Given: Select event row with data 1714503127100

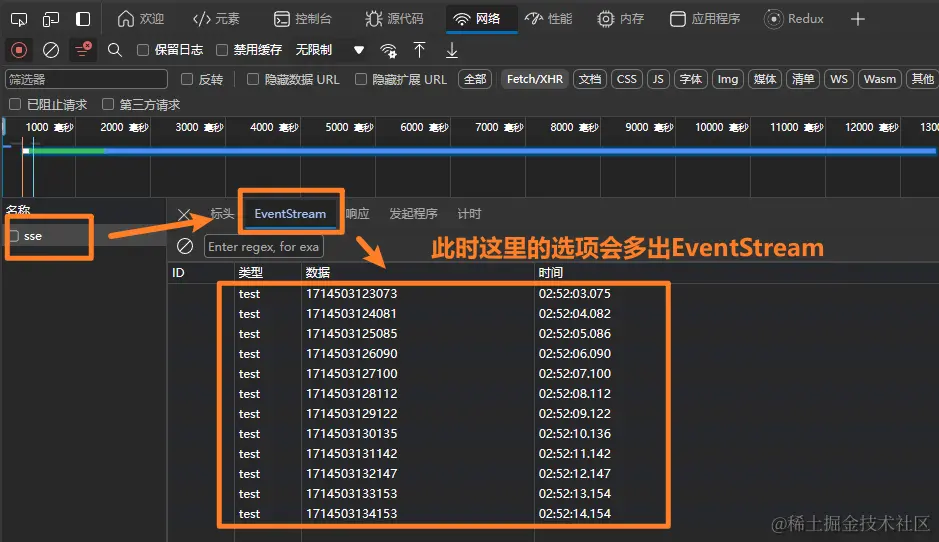Looking at the screenshot, I should pyautogui.click(x=553, y=374).
